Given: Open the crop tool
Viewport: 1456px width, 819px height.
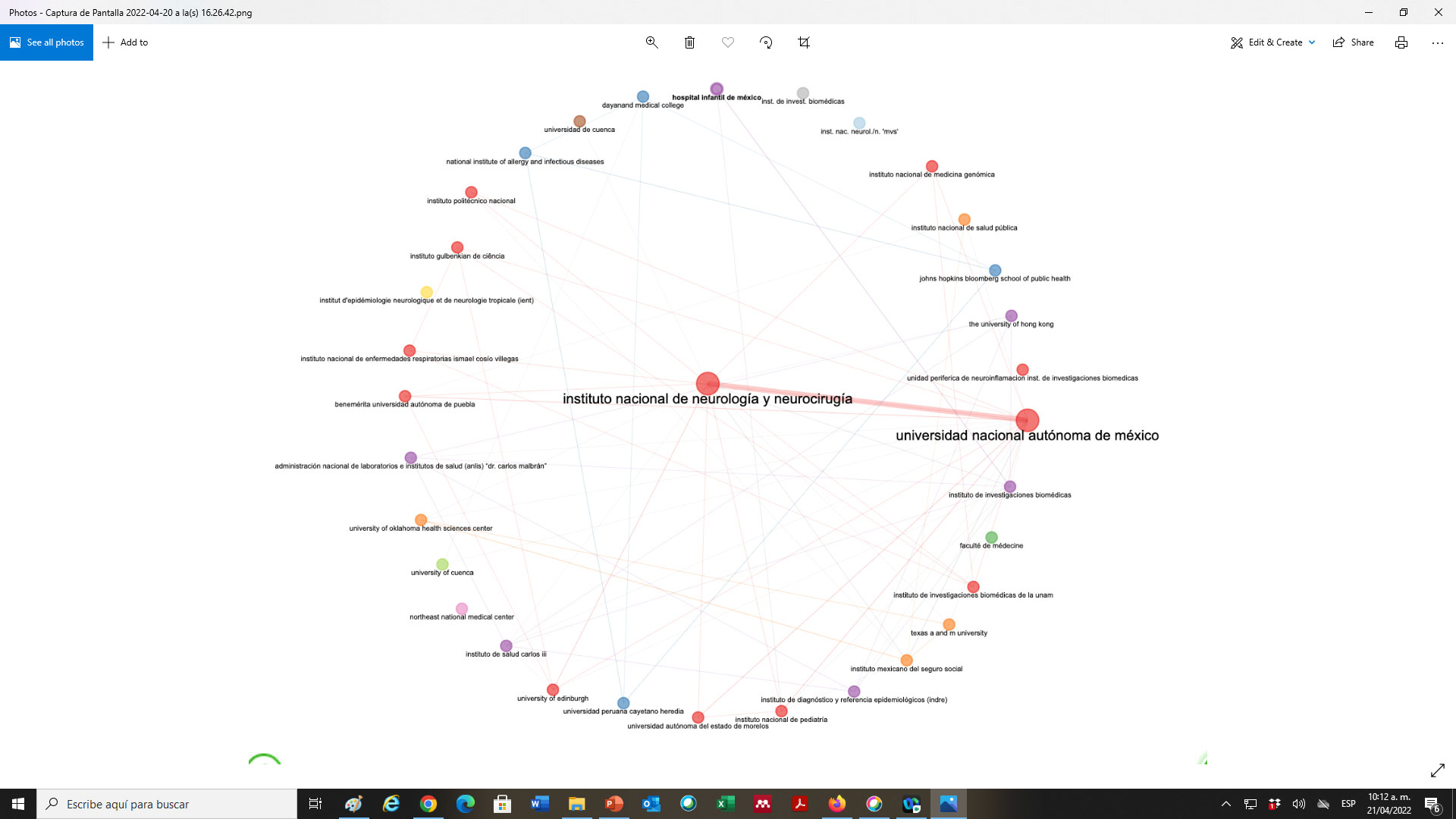Looking at the screenshot, I should pos(804,42).
